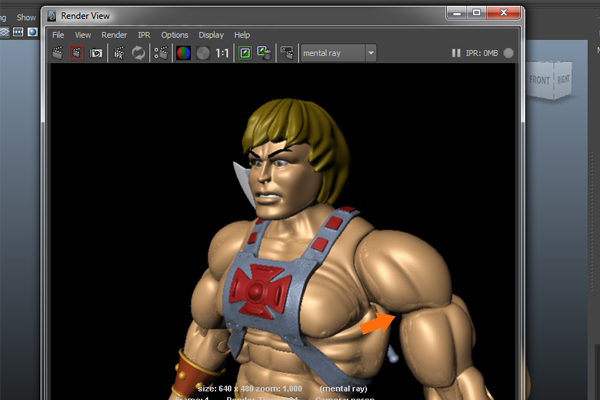
Task: Click the render diagnostics icon beside renderer dropdown
Action: point(287,53)
